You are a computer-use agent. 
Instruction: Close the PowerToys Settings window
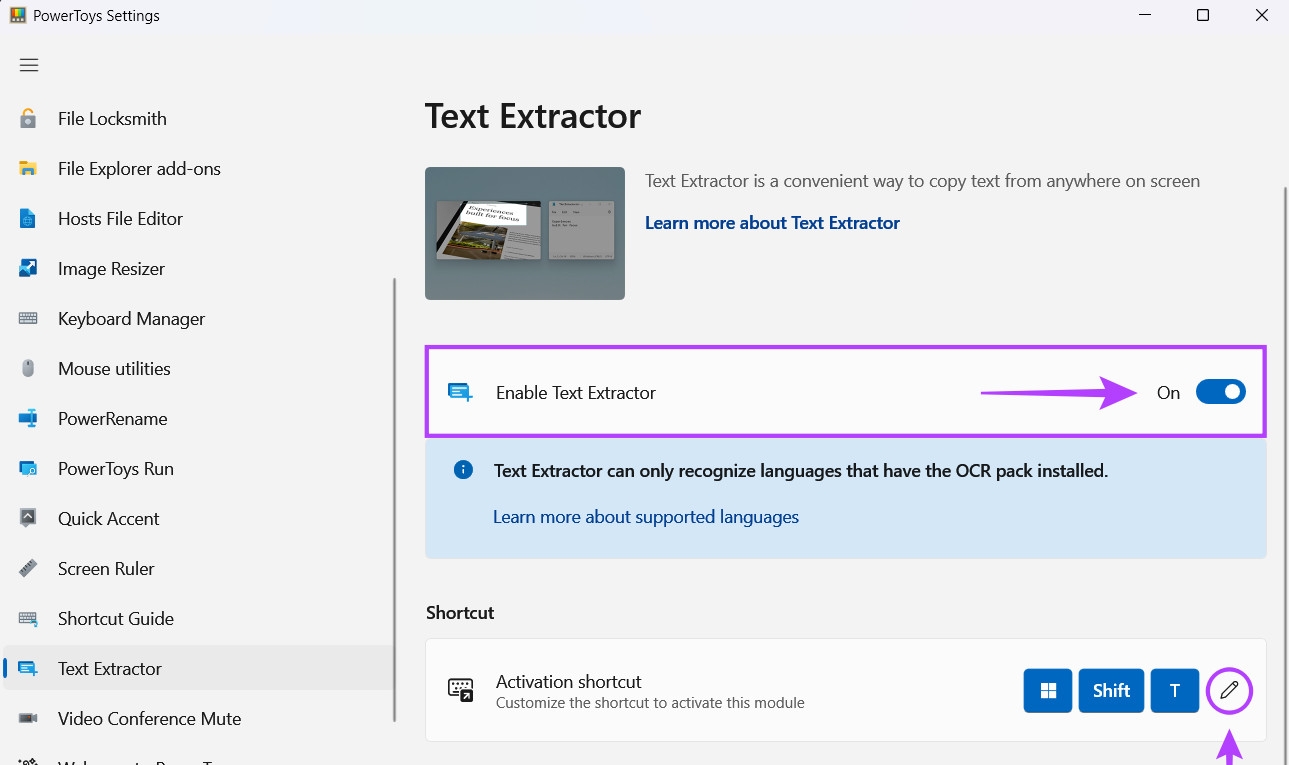pos(1262,15)
